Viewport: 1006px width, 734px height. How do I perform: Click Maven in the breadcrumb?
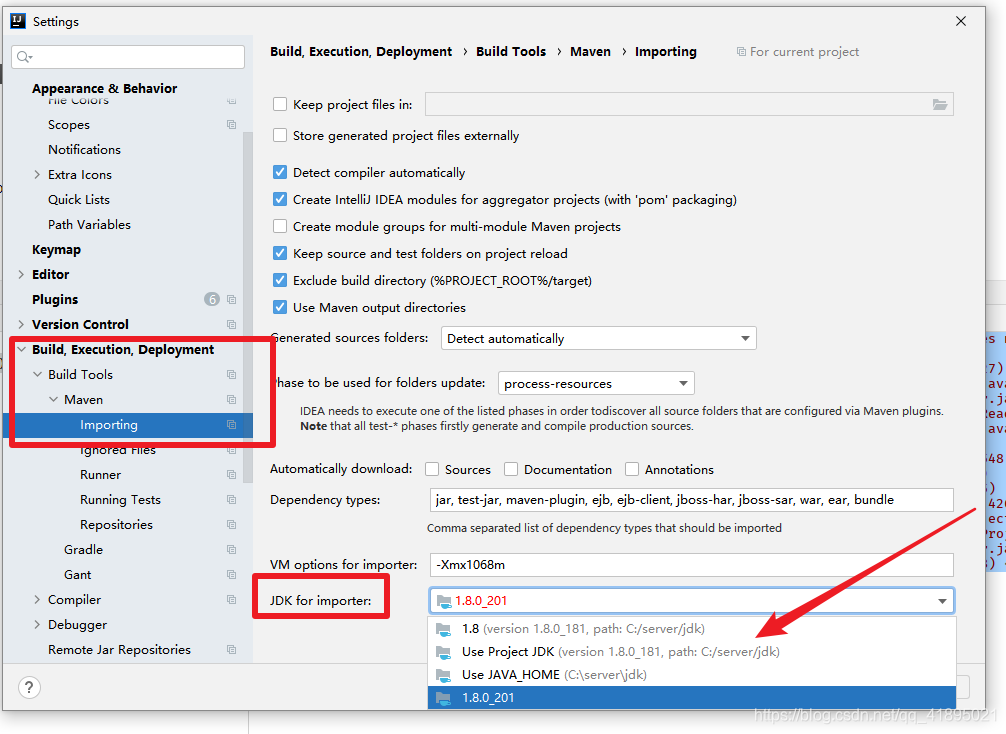(x=590, y=51)
